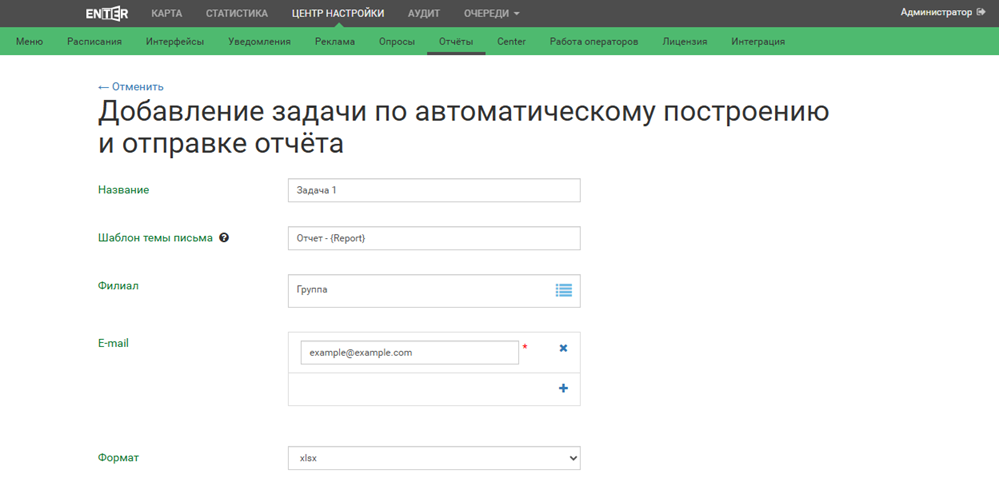
Task: Click the Администратор user link
Action: [935, 13]
